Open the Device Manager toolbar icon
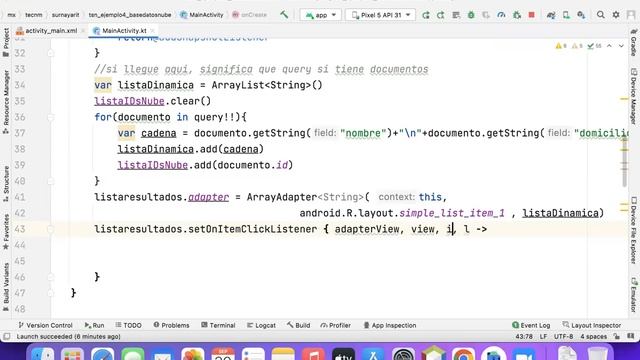 pyautogui.click(x=566, y=15)
